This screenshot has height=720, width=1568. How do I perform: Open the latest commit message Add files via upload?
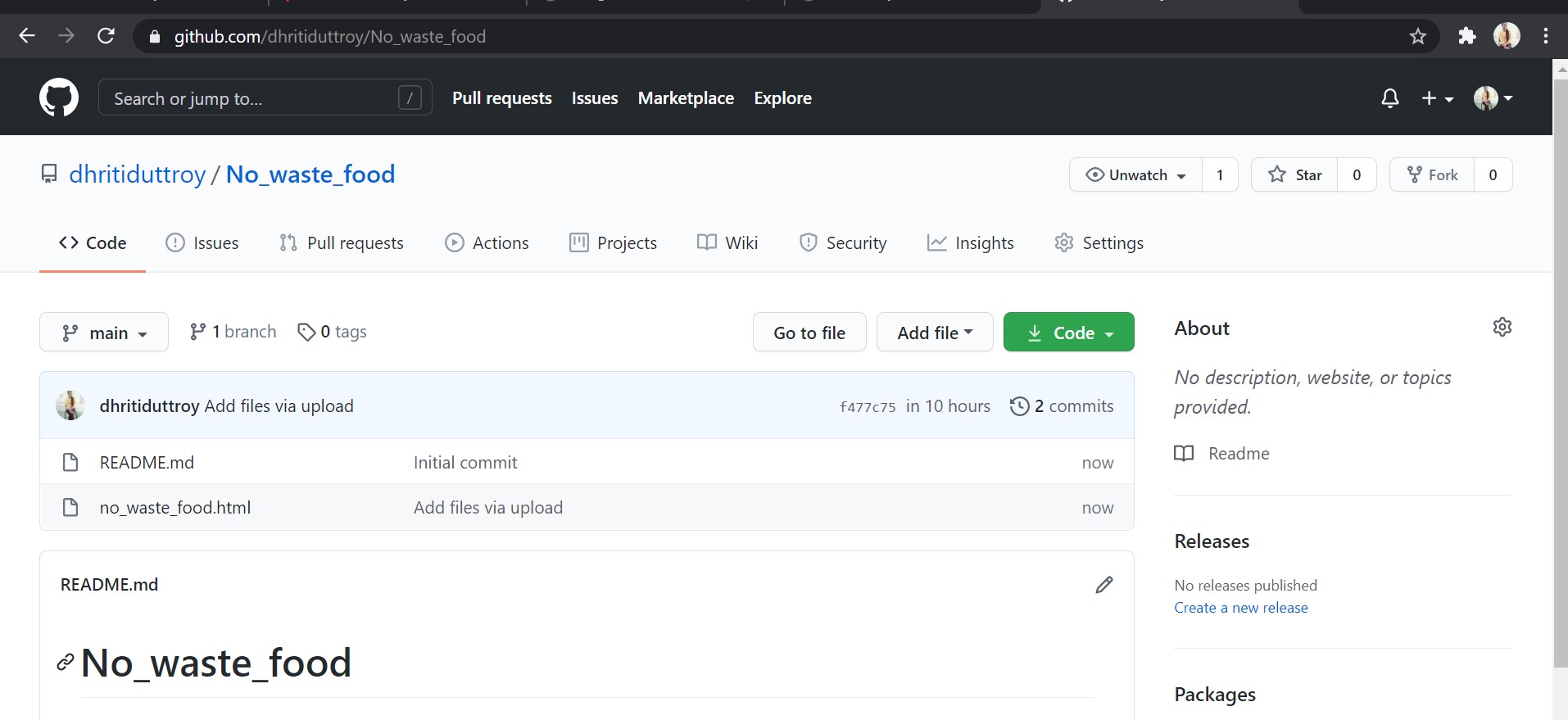(x=279, y=406)
